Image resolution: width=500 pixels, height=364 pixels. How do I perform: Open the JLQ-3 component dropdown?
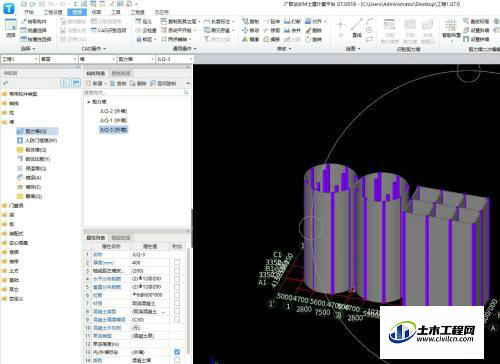tap(175, 59)
